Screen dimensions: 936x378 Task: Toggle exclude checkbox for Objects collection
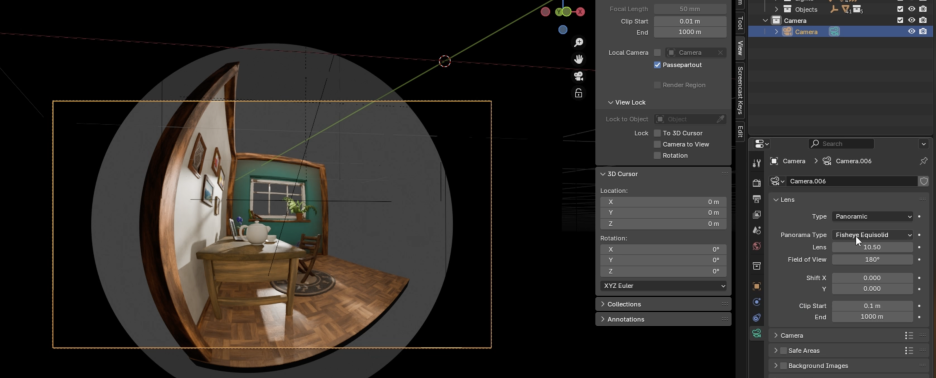(900, 9)
